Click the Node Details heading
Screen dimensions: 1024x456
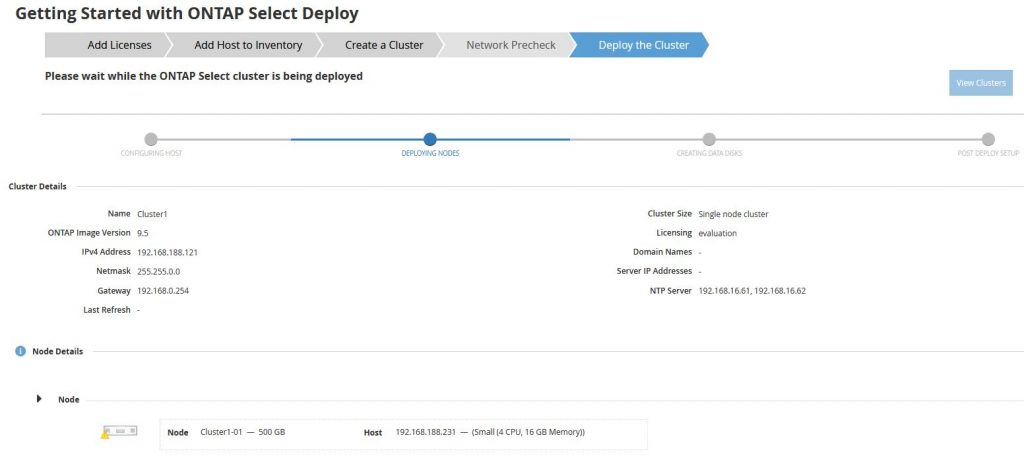tap(57, 351)
